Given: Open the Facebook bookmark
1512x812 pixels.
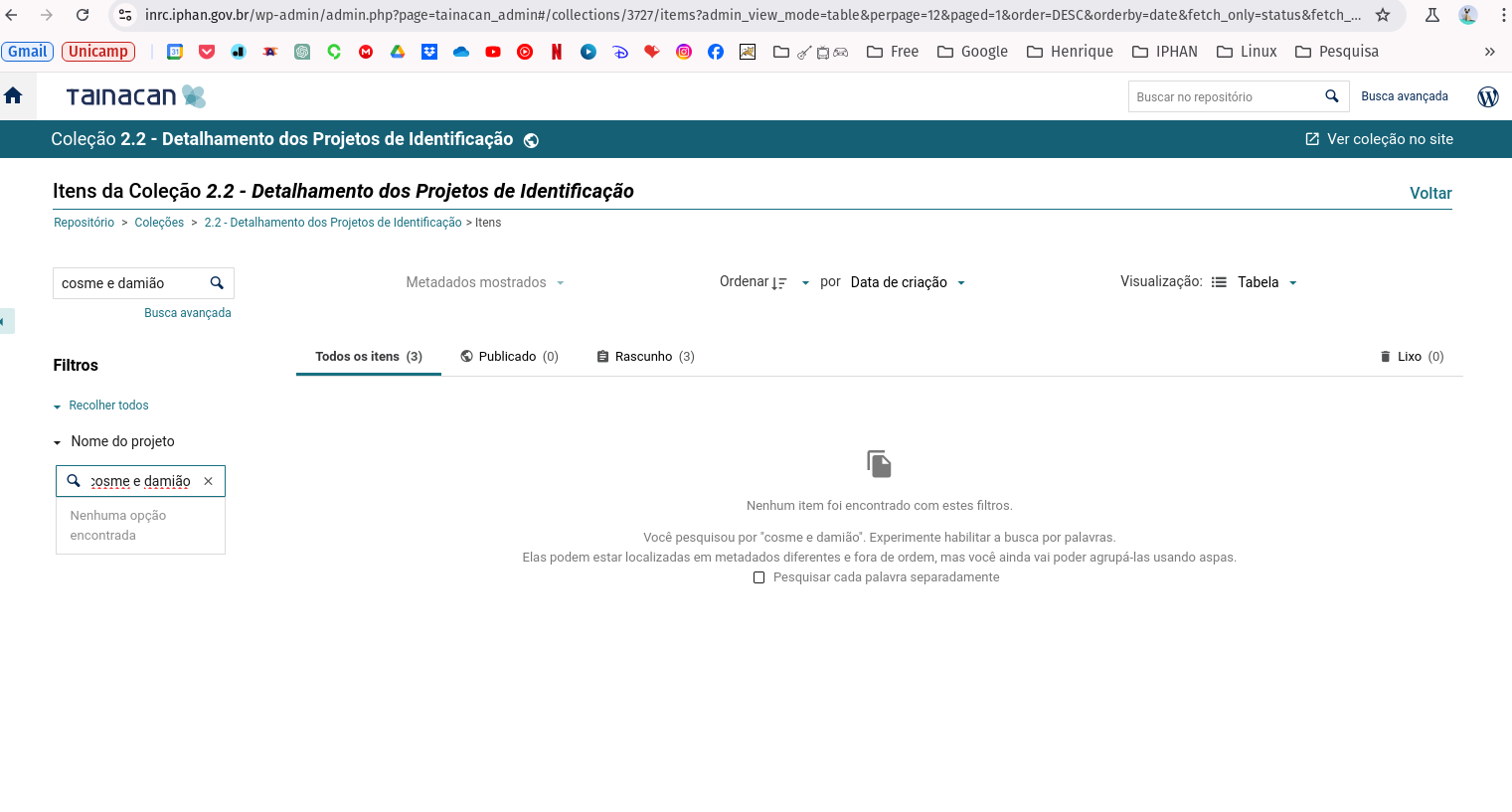Looking at the screenshot, I should pyautogui.click(x=716, y=52).
